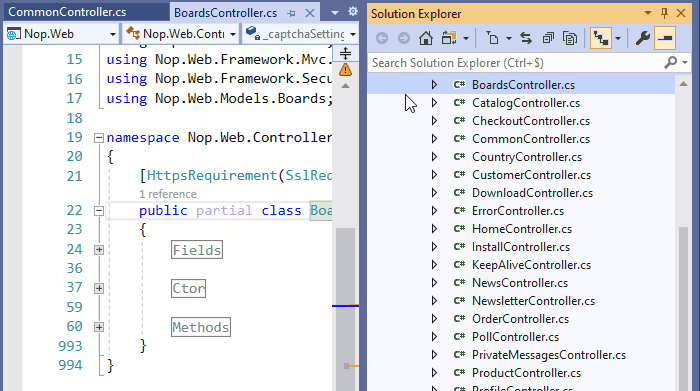Click the collapsed Fields box
700x391 pixels.
tap(197, 250)
